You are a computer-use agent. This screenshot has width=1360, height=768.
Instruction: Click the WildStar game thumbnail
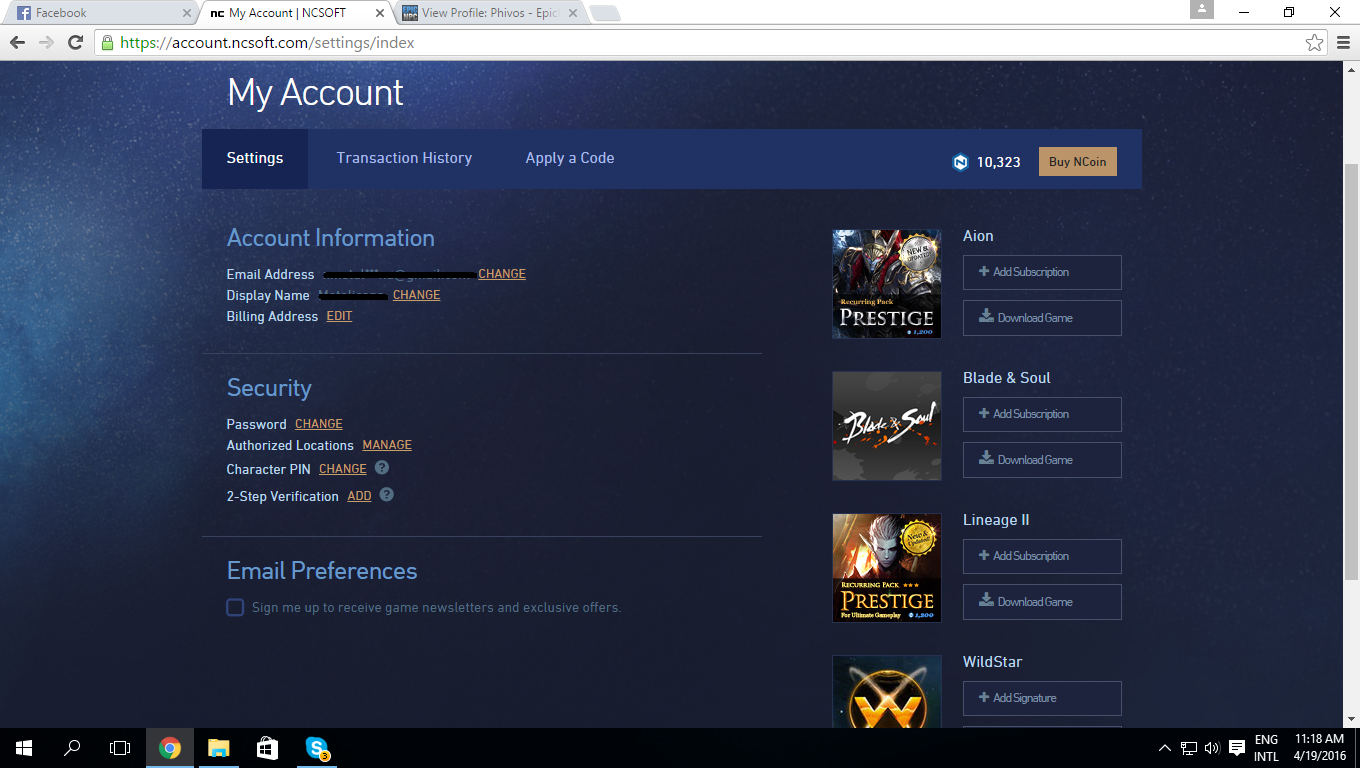tap(887, 692)
